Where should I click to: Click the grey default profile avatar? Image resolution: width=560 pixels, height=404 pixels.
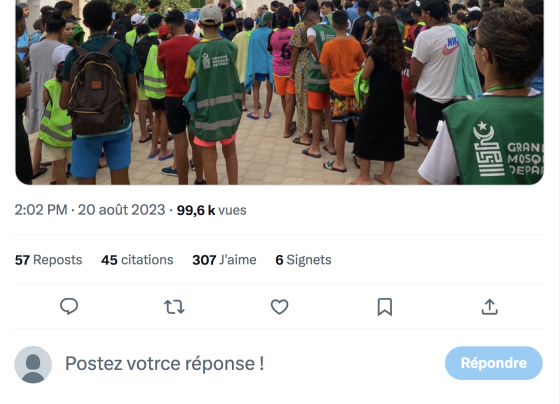point(33,364)
